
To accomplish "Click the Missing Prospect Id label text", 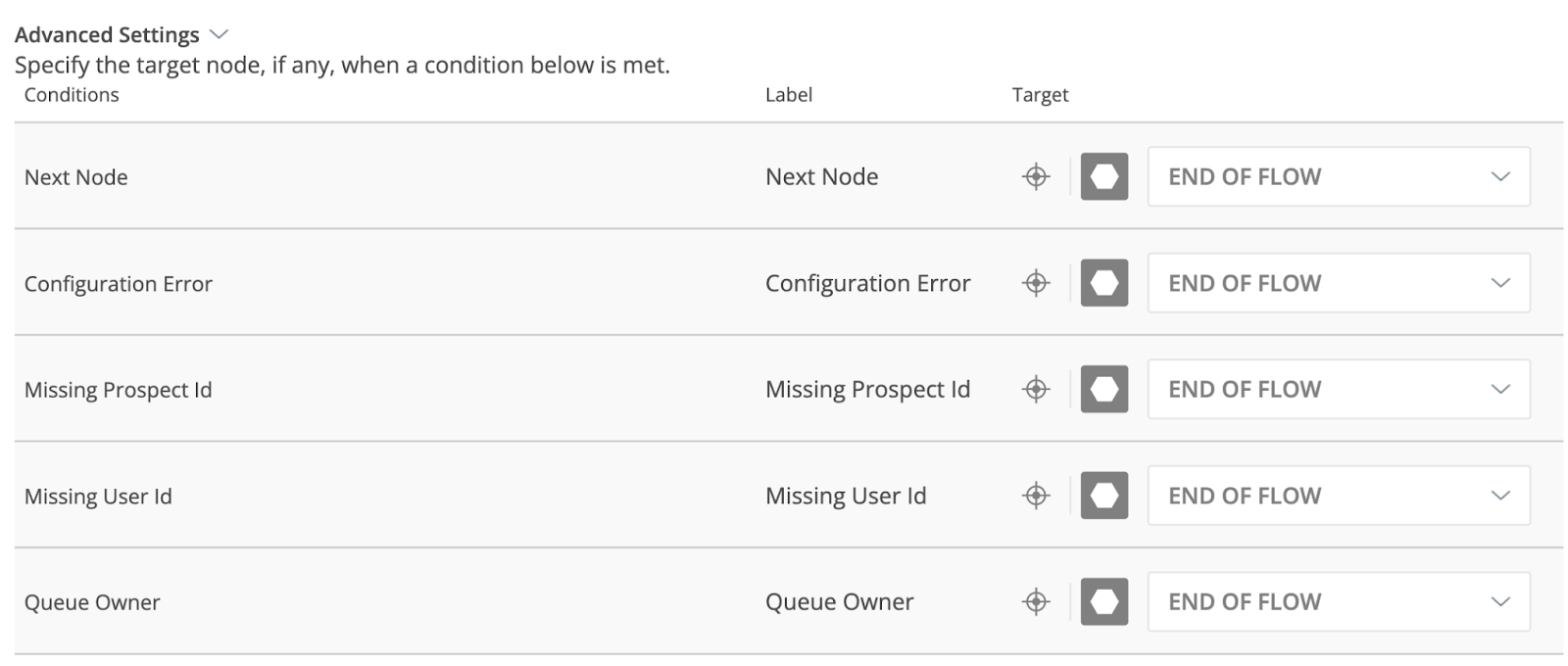I will (x=867, y=389).
